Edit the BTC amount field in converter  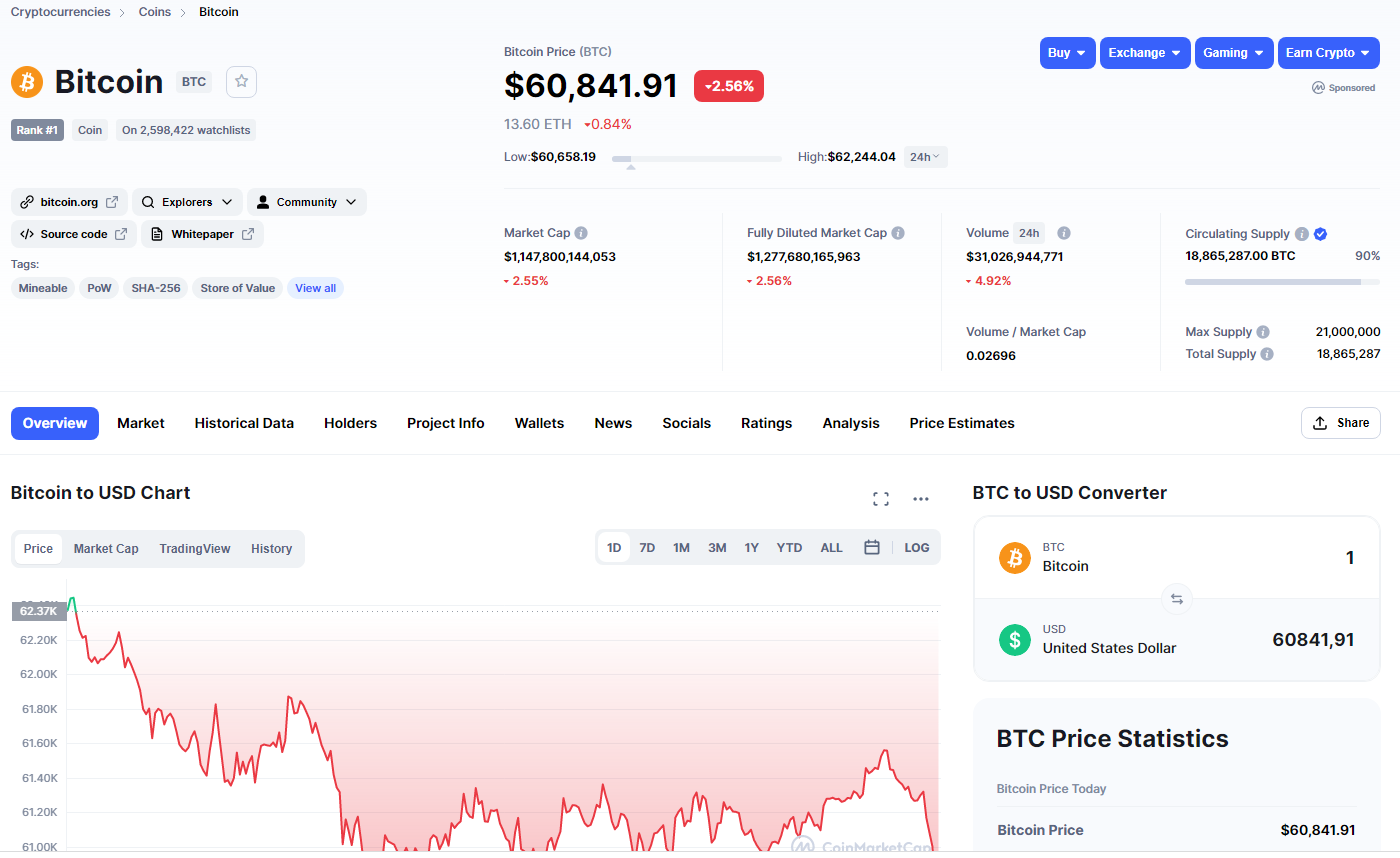click(x=1350, y=557)
